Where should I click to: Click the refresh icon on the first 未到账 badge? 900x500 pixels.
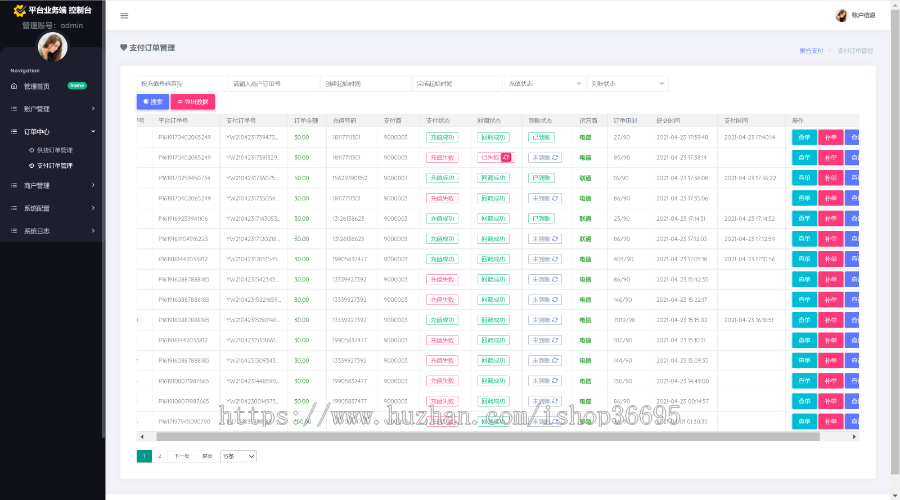point(555,157)
